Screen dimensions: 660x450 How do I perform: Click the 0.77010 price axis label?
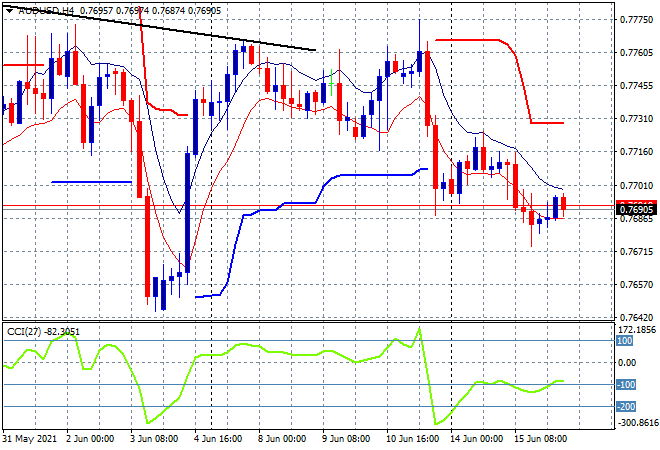click(636, 186)
